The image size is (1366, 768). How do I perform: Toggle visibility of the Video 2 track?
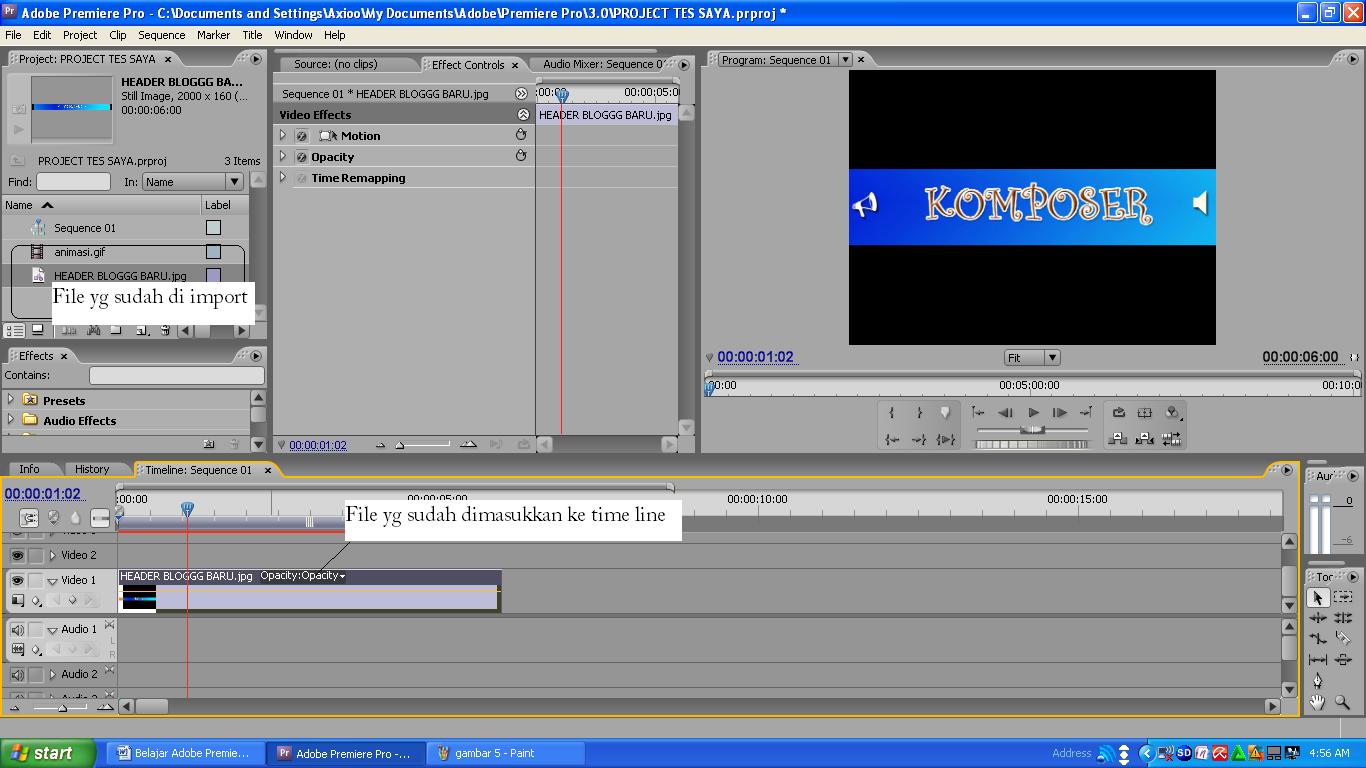tap(17, 554)
